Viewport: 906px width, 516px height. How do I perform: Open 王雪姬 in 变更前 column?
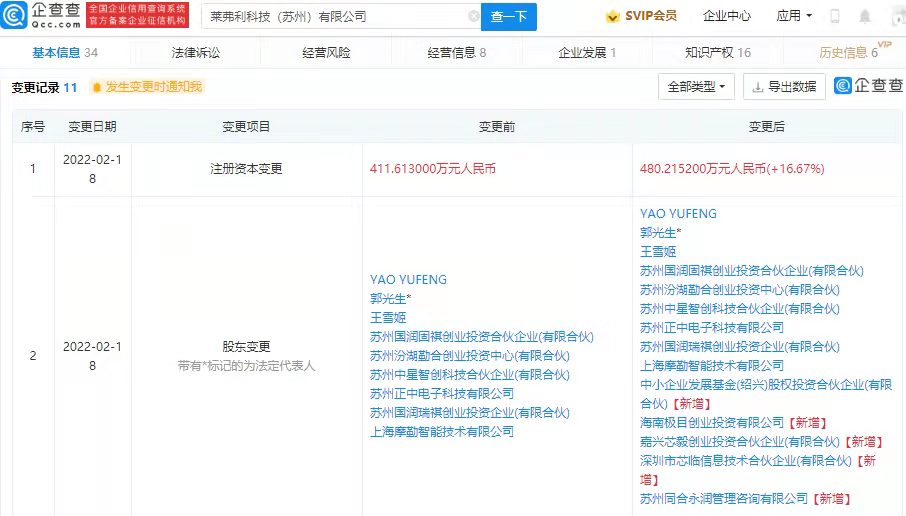click(388, 318)
